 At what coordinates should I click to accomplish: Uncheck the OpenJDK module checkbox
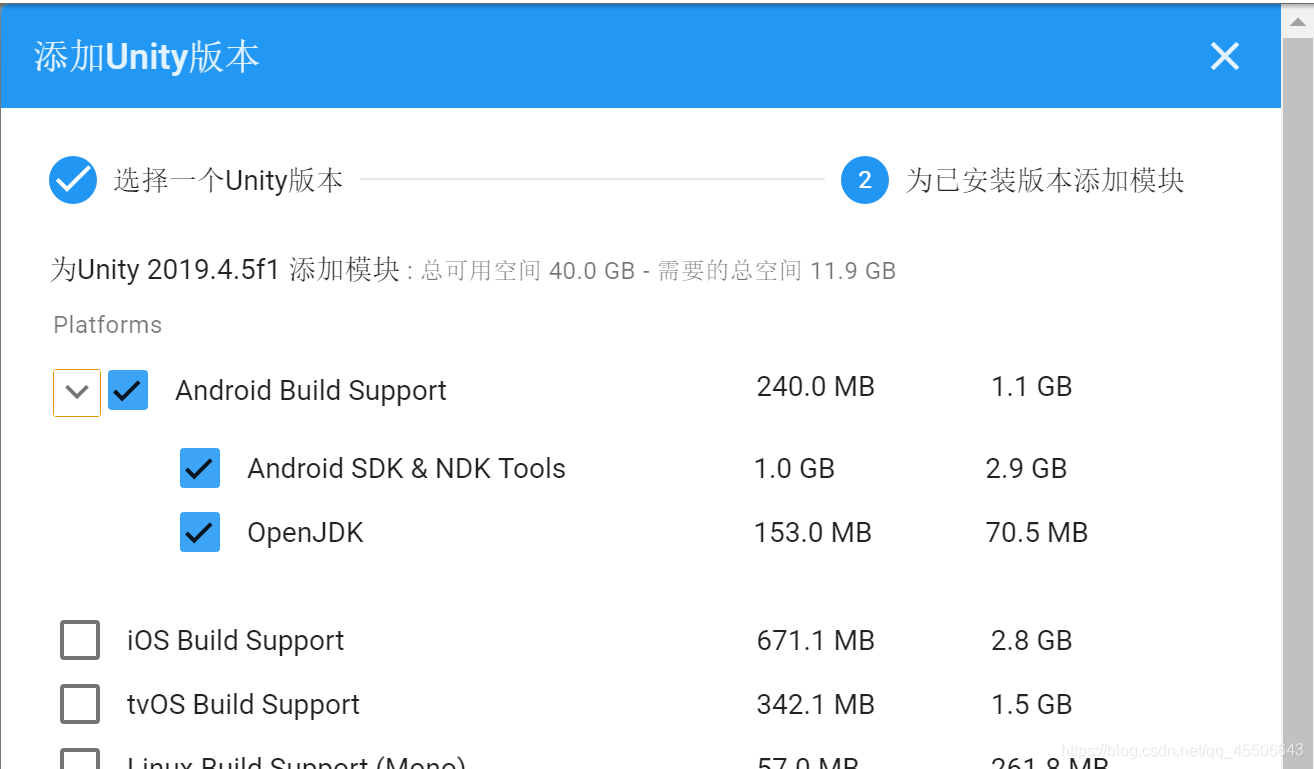(200, 532)
